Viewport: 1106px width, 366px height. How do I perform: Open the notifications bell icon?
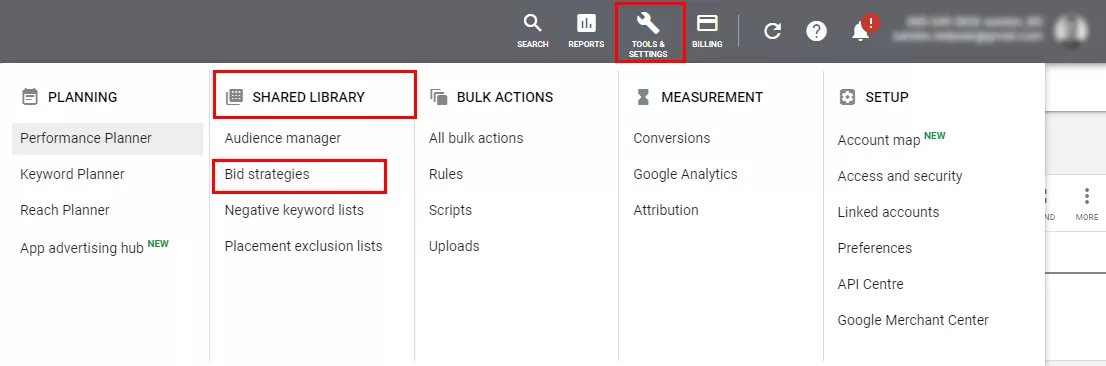(x=860, y=32)
